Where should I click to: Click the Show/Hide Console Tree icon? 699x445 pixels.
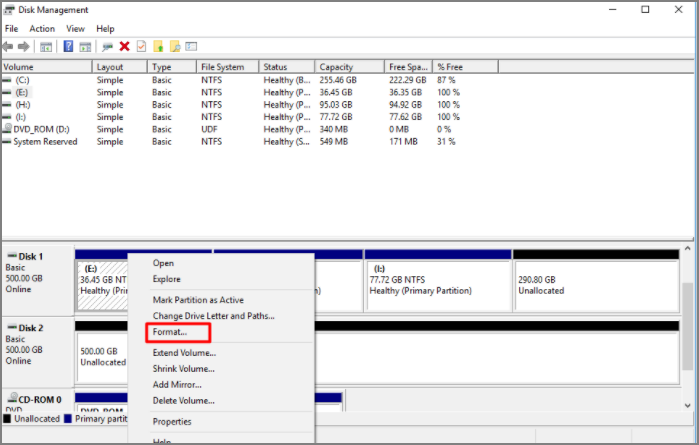tap(46, 46)
